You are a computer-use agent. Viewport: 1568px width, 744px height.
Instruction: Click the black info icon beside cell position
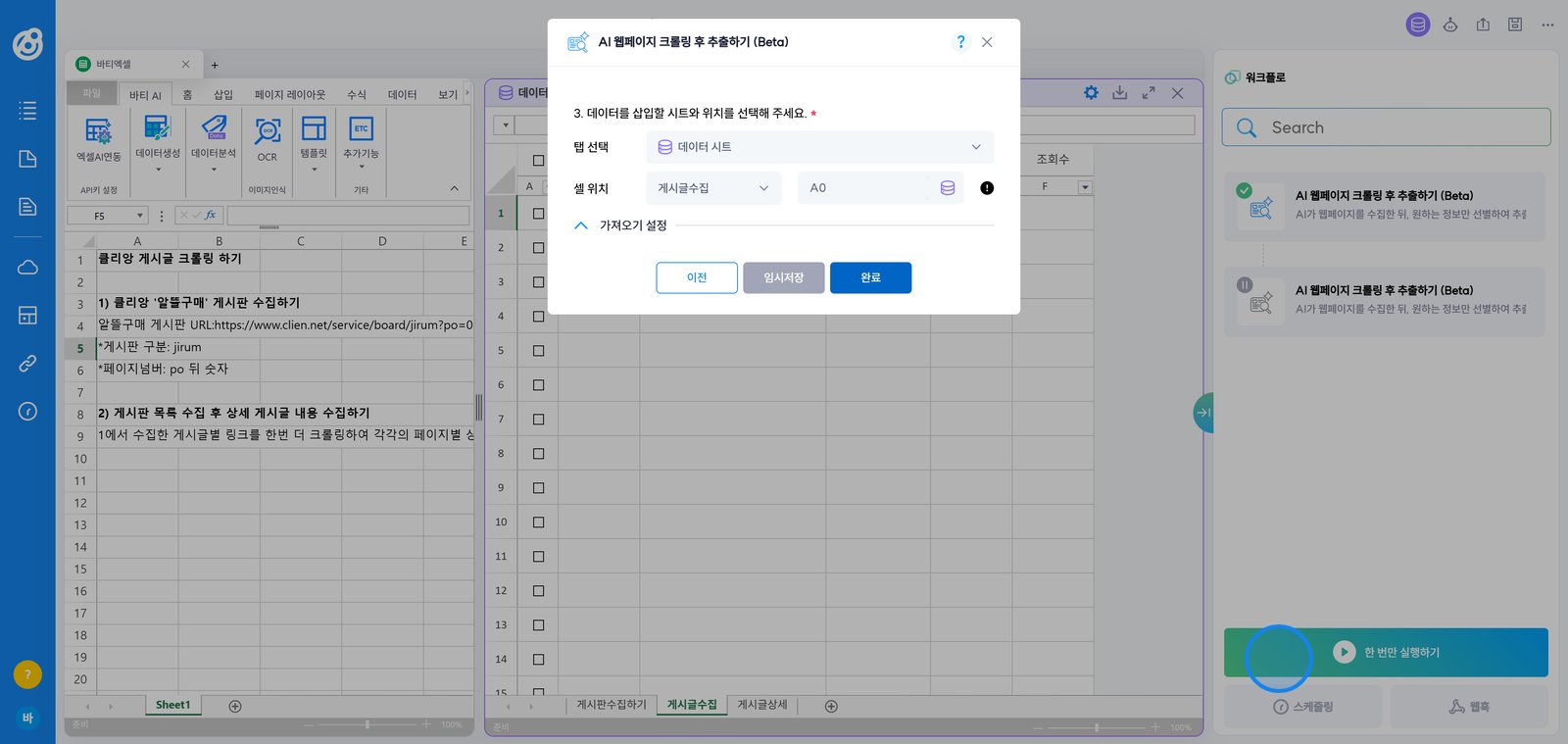point(987,188)
